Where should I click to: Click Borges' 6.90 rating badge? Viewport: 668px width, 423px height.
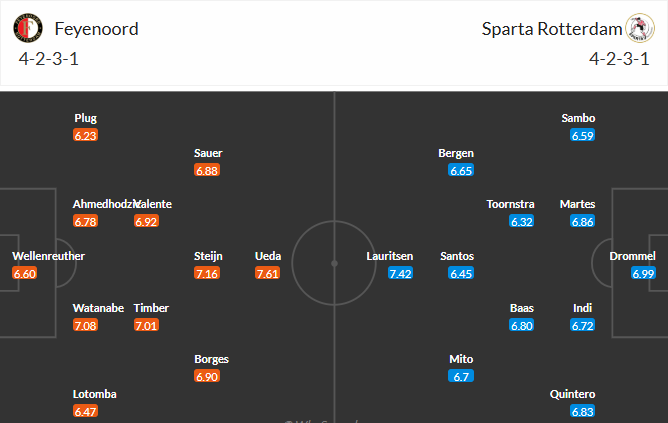(x=207, y=377)
